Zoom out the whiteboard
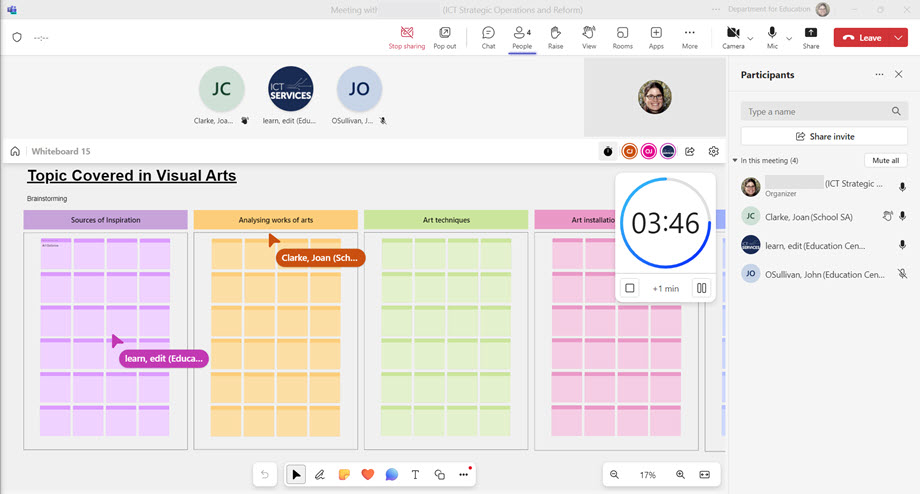The width and height of the screenshot is (920, 494). click(614, 475)
